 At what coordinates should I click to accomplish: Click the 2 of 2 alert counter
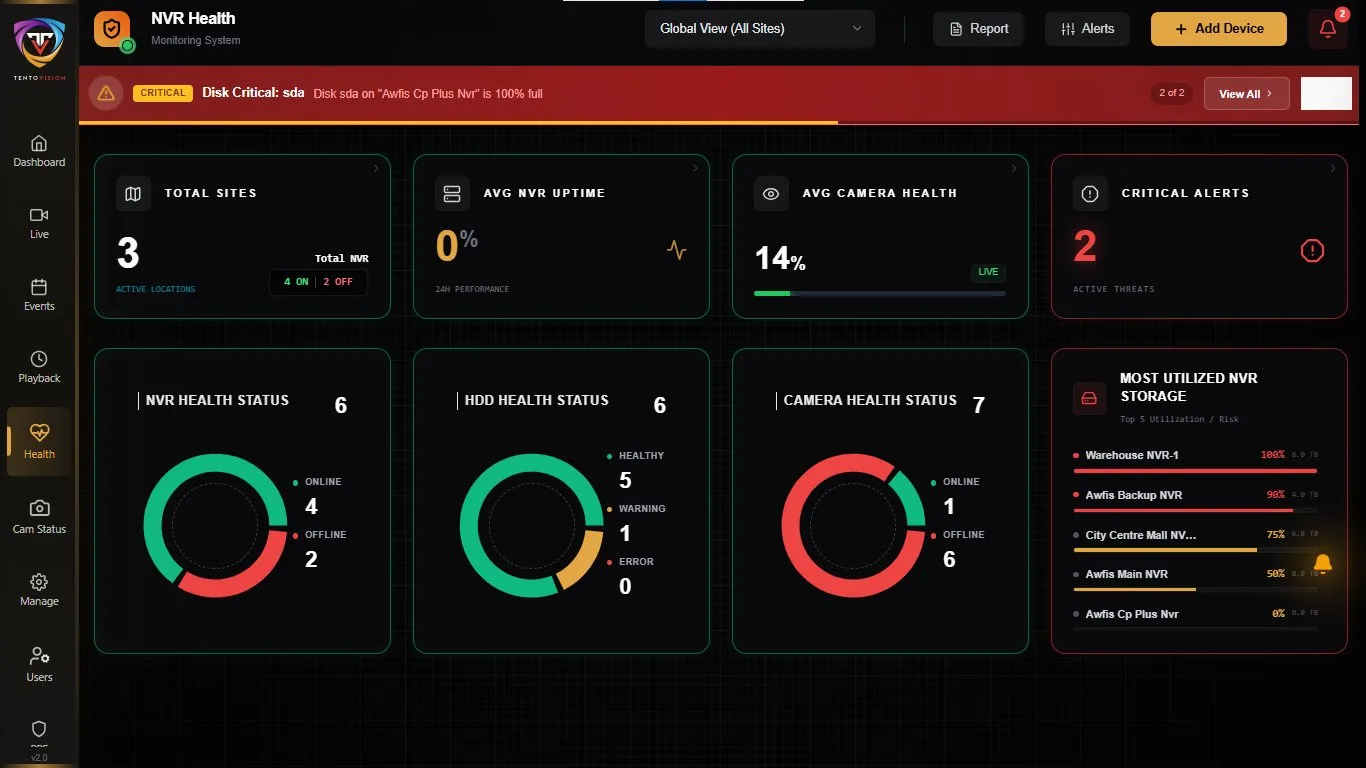(1171, 93)
